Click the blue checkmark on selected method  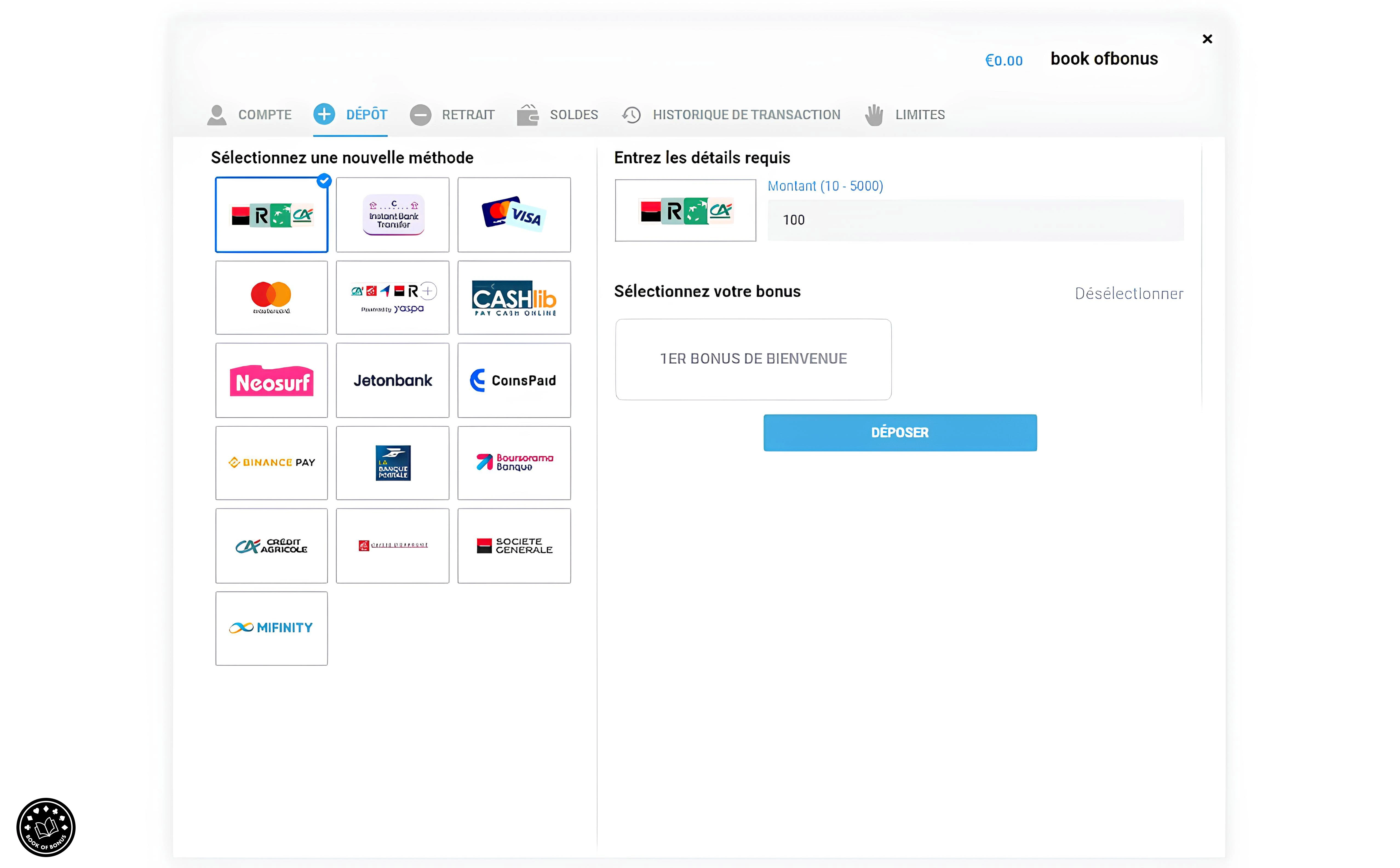coord(324,181)
